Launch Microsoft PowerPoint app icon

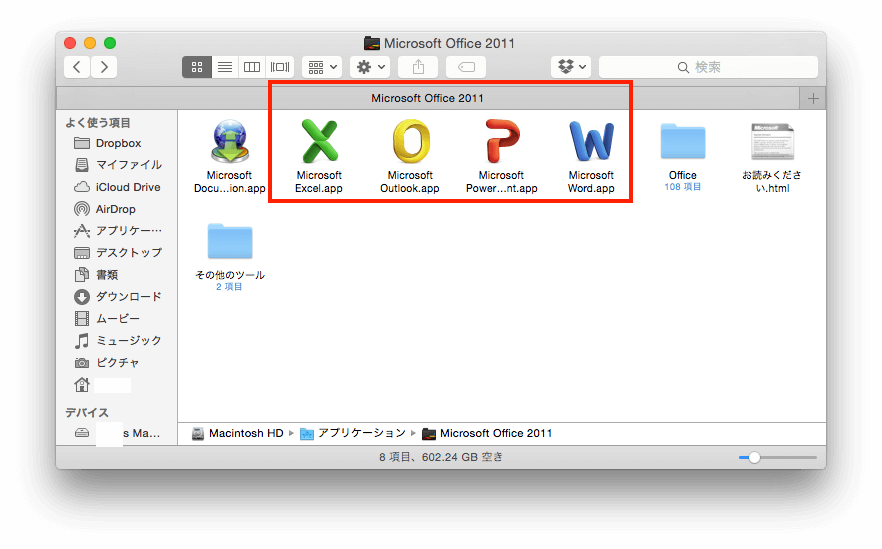pyautogui.click(x=502, y=141)
